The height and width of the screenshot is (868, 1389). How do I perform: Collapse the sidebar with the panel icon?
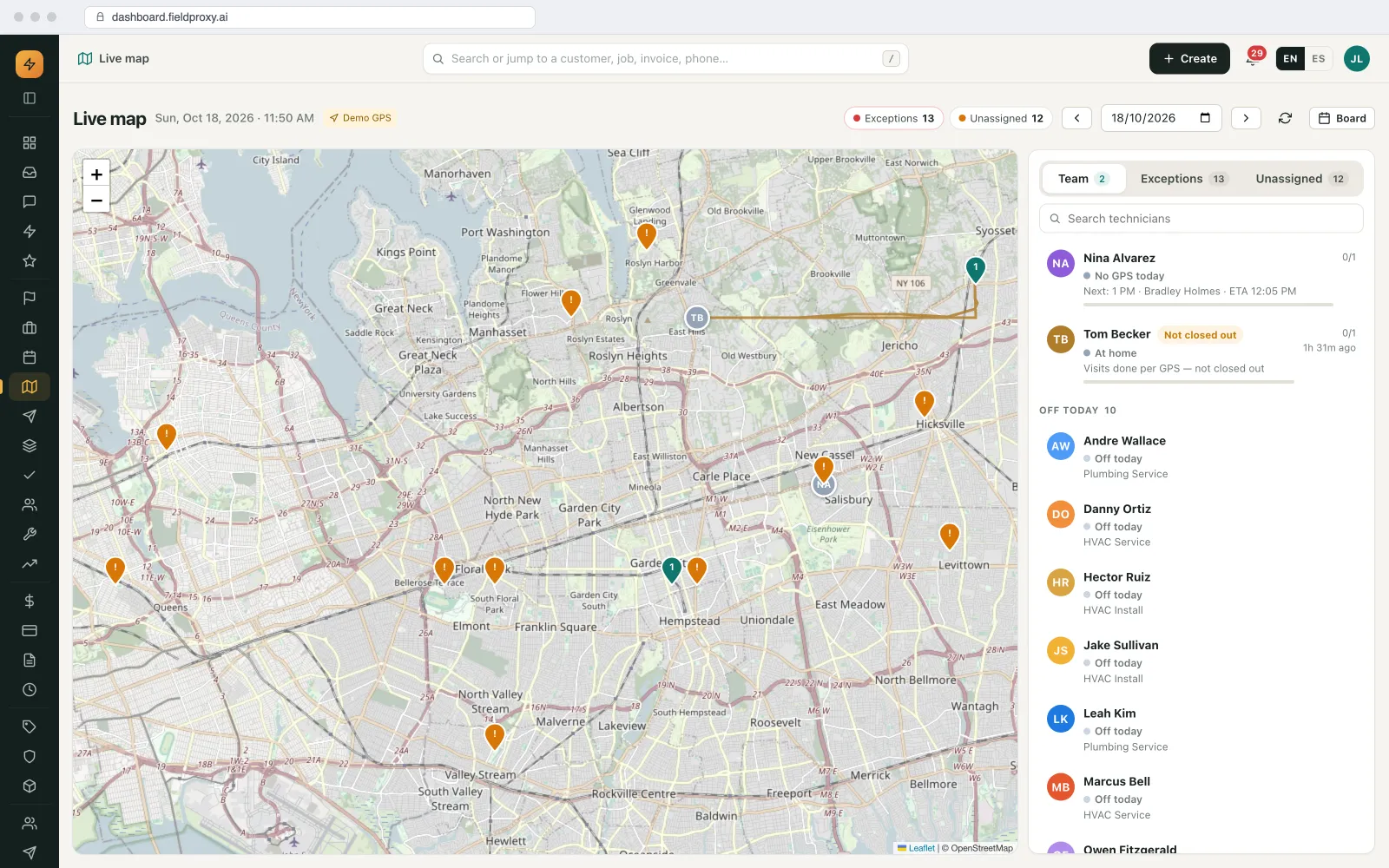[x=30, y=98]
